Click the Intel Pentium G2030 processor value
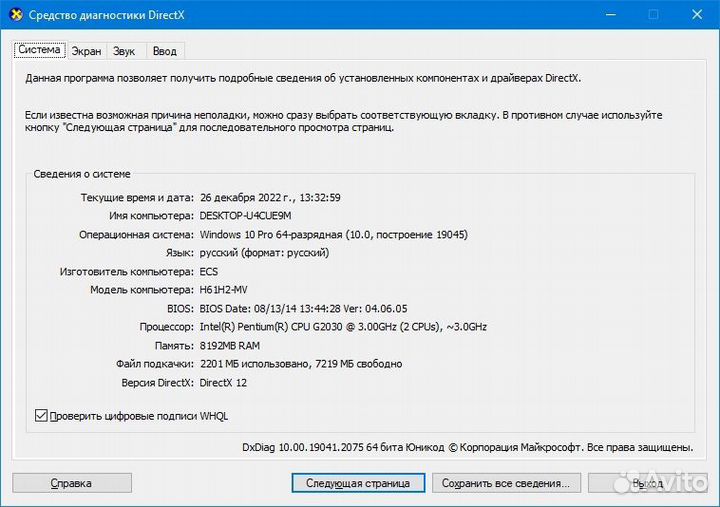The width and height of the screenshot is (720, 507). tap(343, 327)
